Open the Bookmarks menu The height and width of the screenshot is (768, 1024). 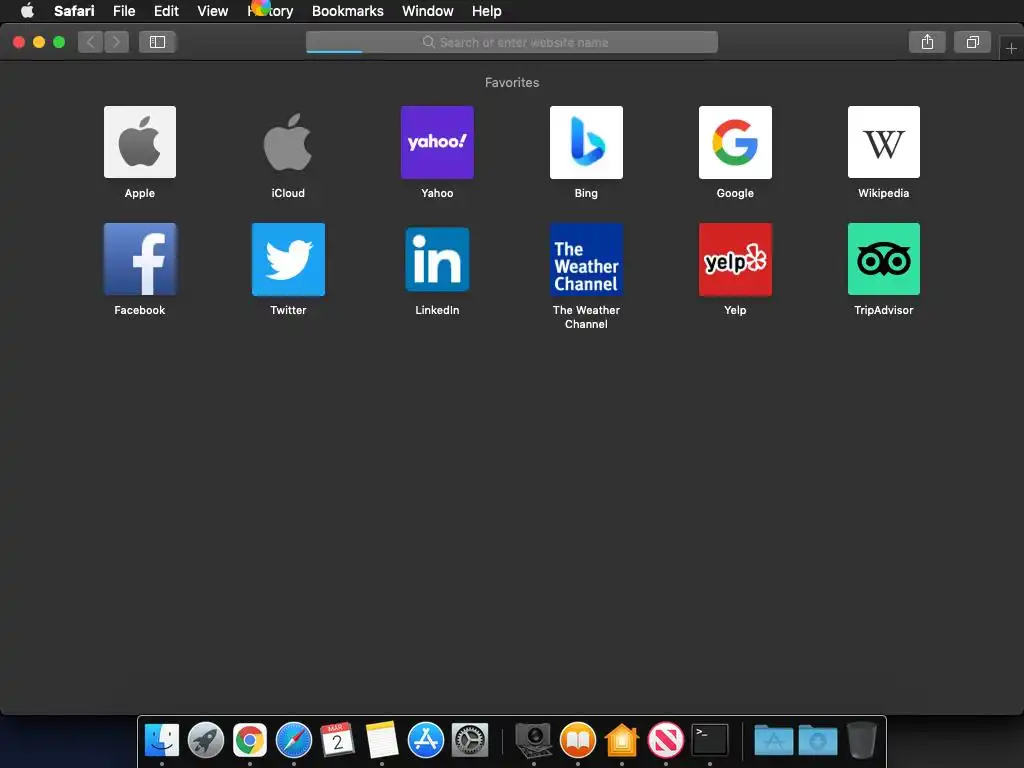(x=347, y=11)
